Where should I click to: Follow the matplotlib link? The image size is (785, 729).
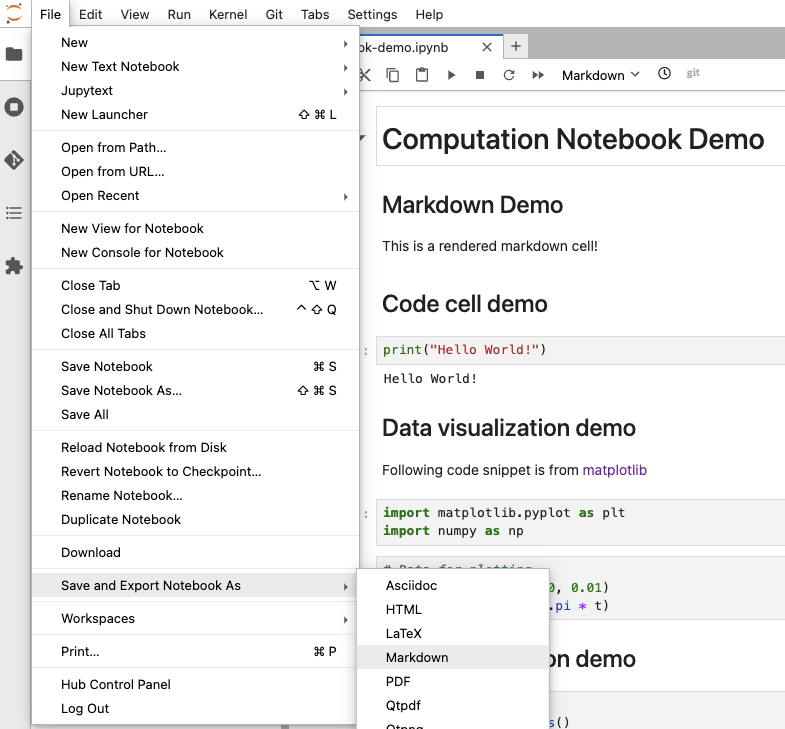tap(614, 470)
